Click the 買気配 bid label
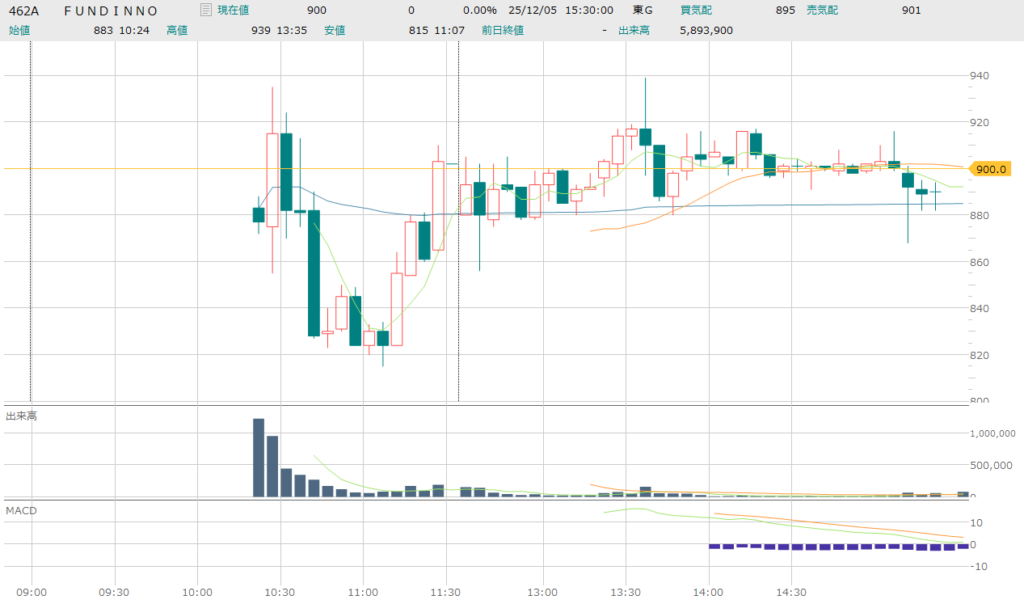This screenshot has width=1024, height=604. [695, 10]
